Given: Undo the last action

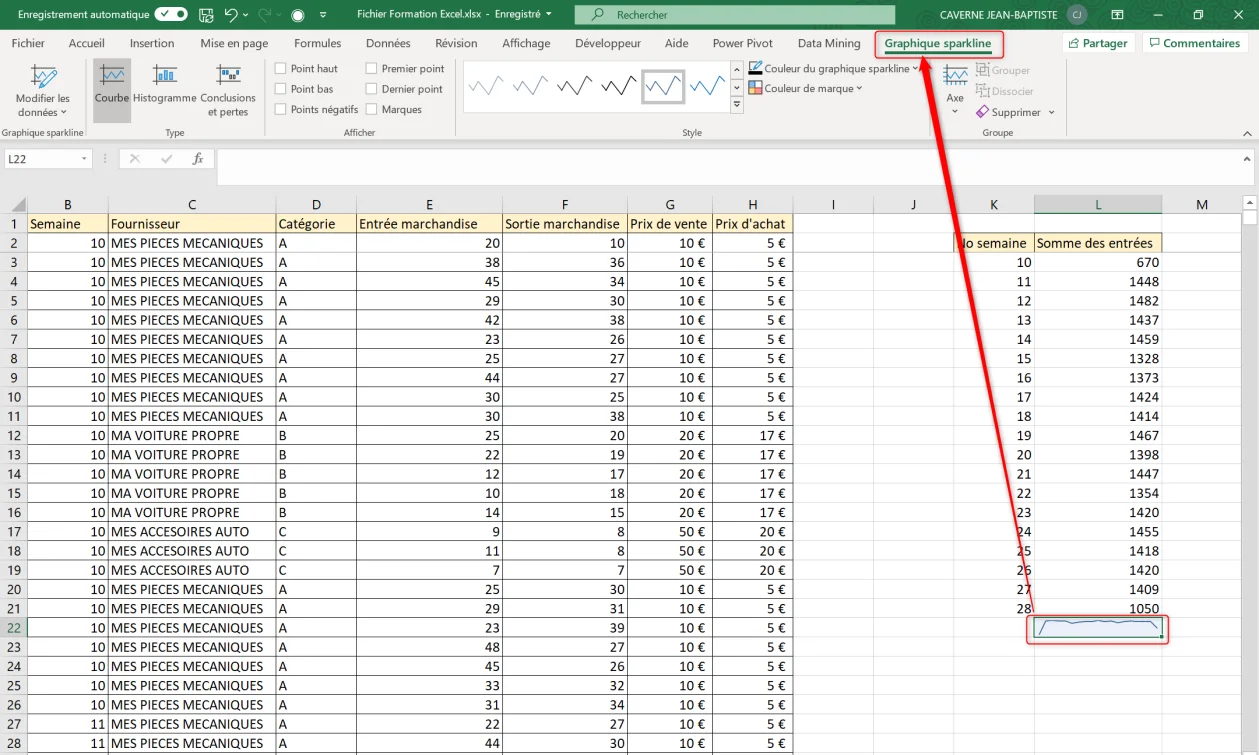Looking at the screenshot, I should pyautogui.click(x=231, y=15).
